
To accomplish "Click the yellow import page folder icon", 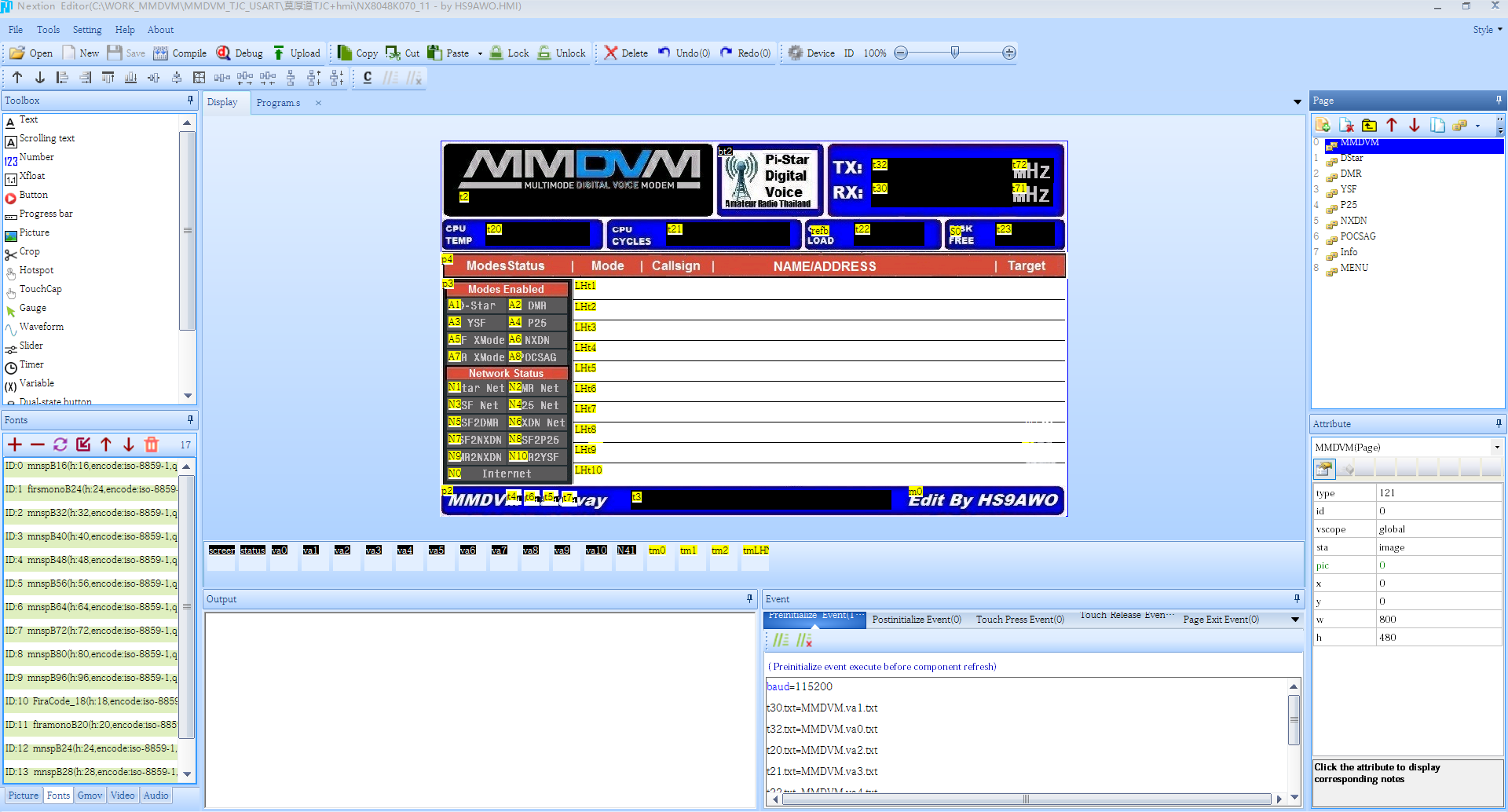I will tap(1369, 125).
